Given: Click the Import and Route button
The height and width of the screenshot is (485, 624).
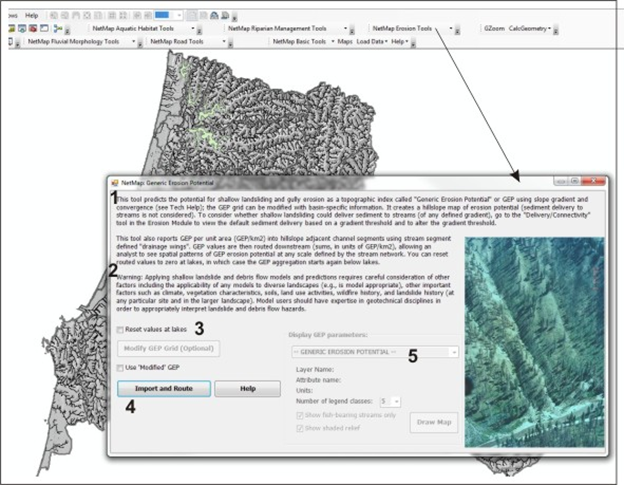Looking at the screenshot, I should [x=163, y=389].
